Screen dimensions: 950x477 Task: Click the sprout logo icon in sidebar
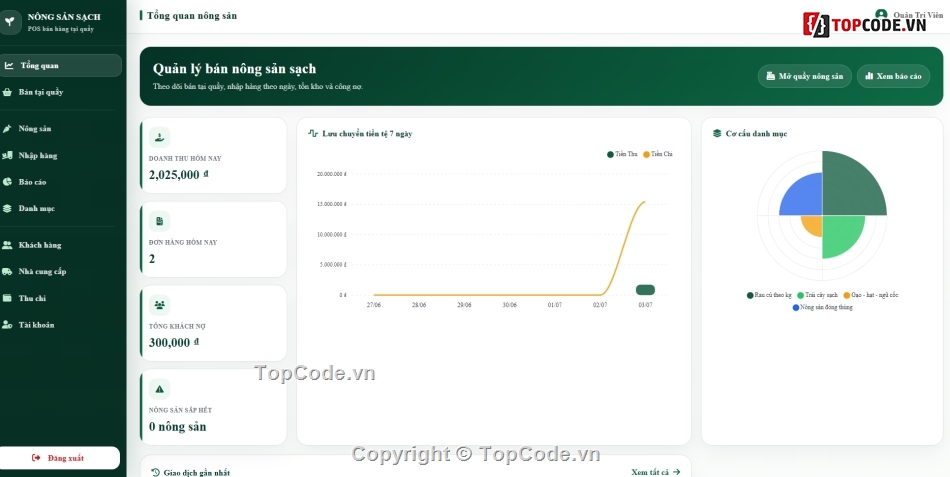[9, 22]
